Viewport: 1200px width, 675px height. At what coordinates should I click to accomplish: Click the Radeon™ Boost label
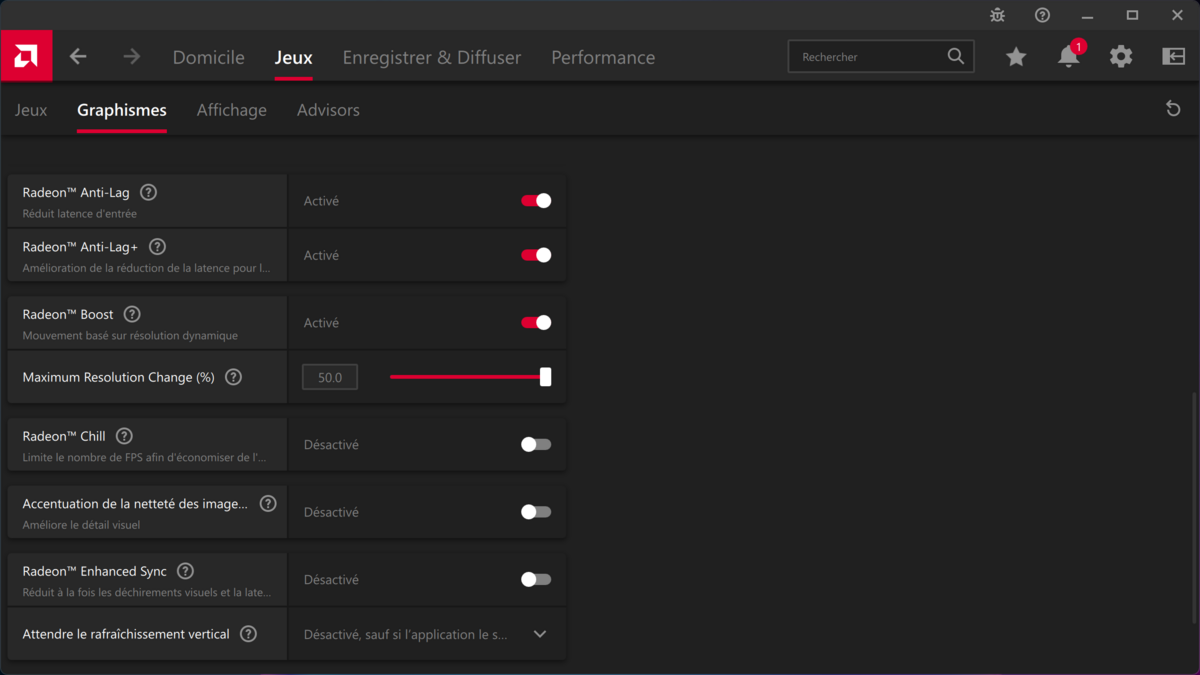[68, 314]
